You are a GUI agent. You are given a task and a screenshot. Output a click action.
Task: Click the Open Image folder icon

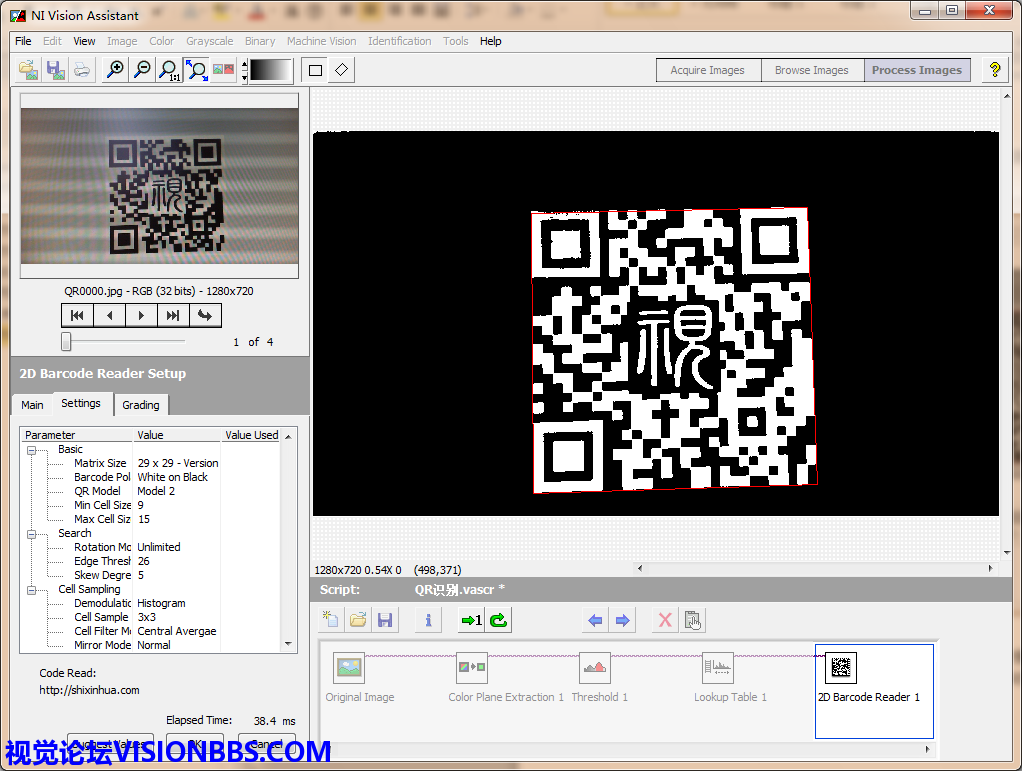click(28, 70)
